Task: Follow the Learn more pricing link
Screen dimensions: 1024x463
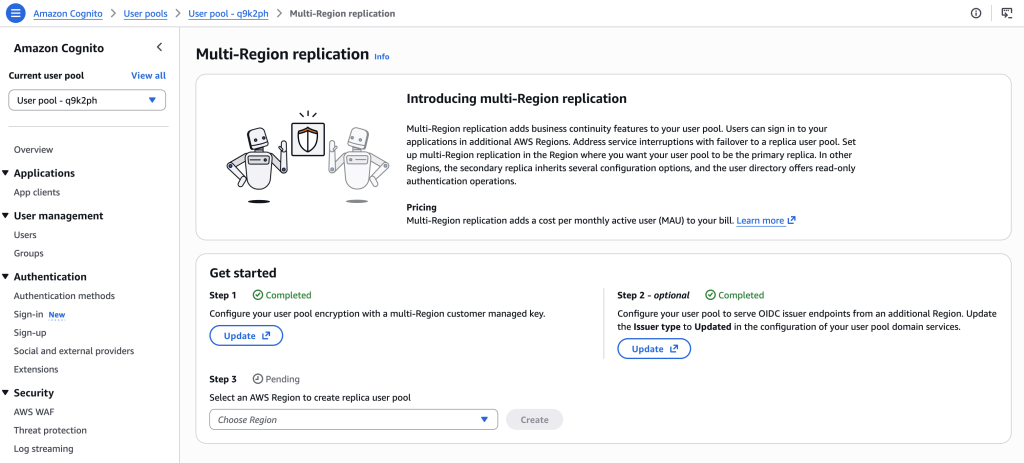Action: tap(760, 221)
